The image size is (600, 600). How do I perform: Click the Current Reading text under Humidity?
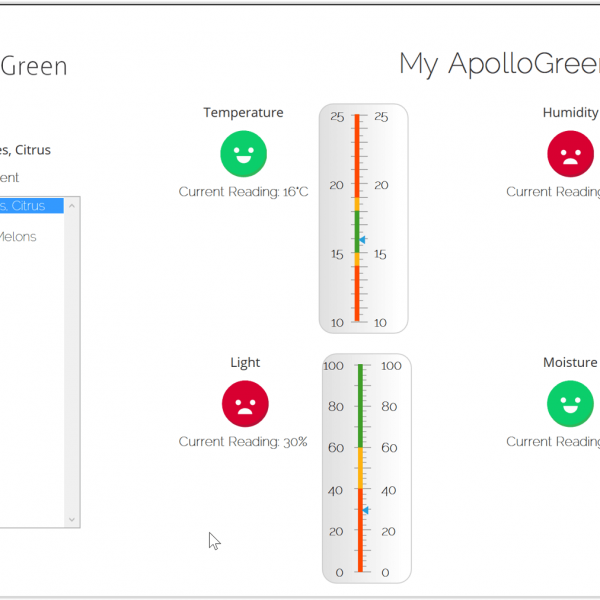(553, 192)
